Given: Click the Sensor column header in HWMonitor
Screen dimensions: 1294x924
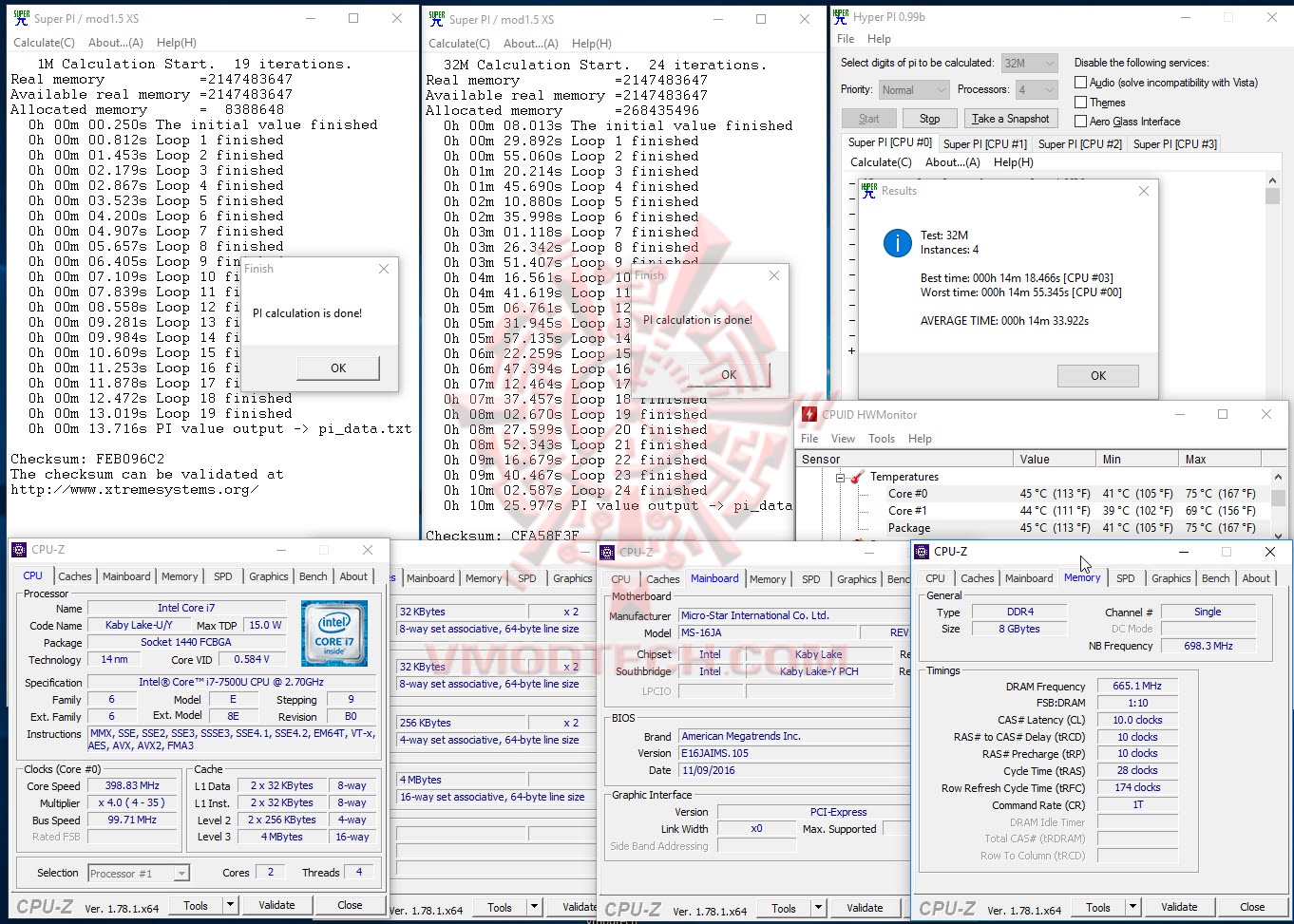Looking at the screenshot, I should 905,459.
